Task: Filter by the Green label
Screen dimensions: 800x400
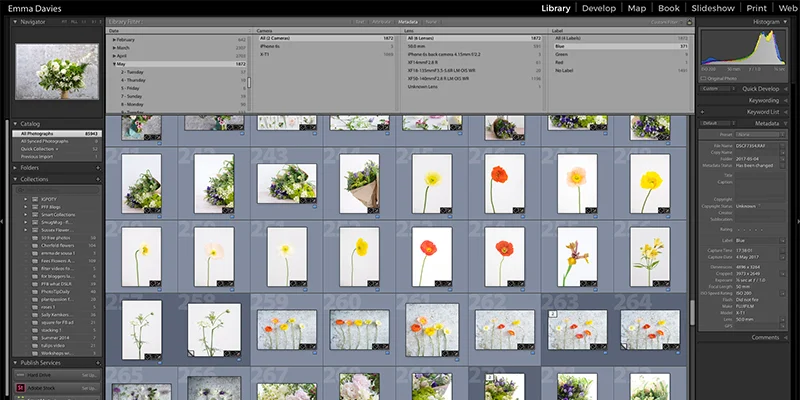Action: 621,54
